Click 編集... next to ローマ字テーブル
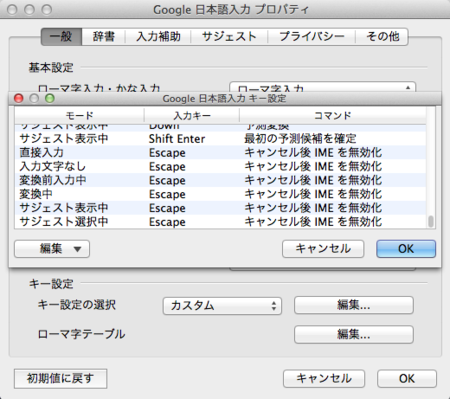 point(354,334)
